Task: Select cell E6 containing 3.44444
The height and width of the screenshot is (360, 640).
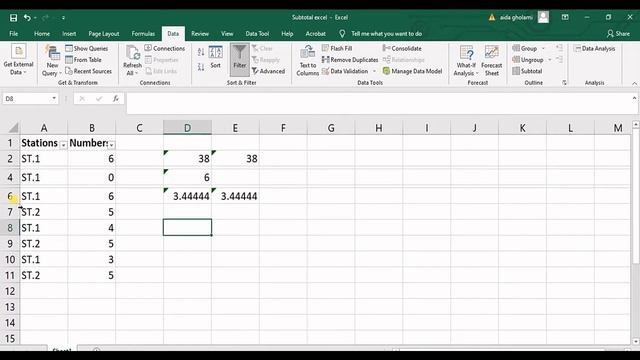Action: (x=235, y=196)
